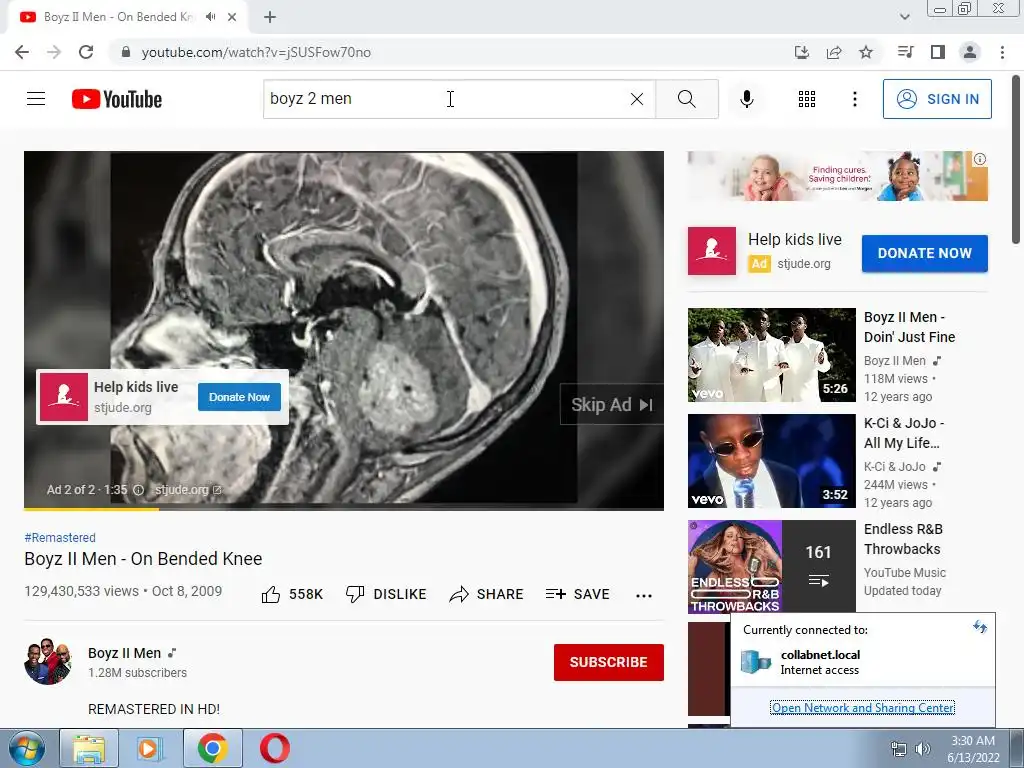
Task: Reload the page with refresh icon
Action: (86, 52)
